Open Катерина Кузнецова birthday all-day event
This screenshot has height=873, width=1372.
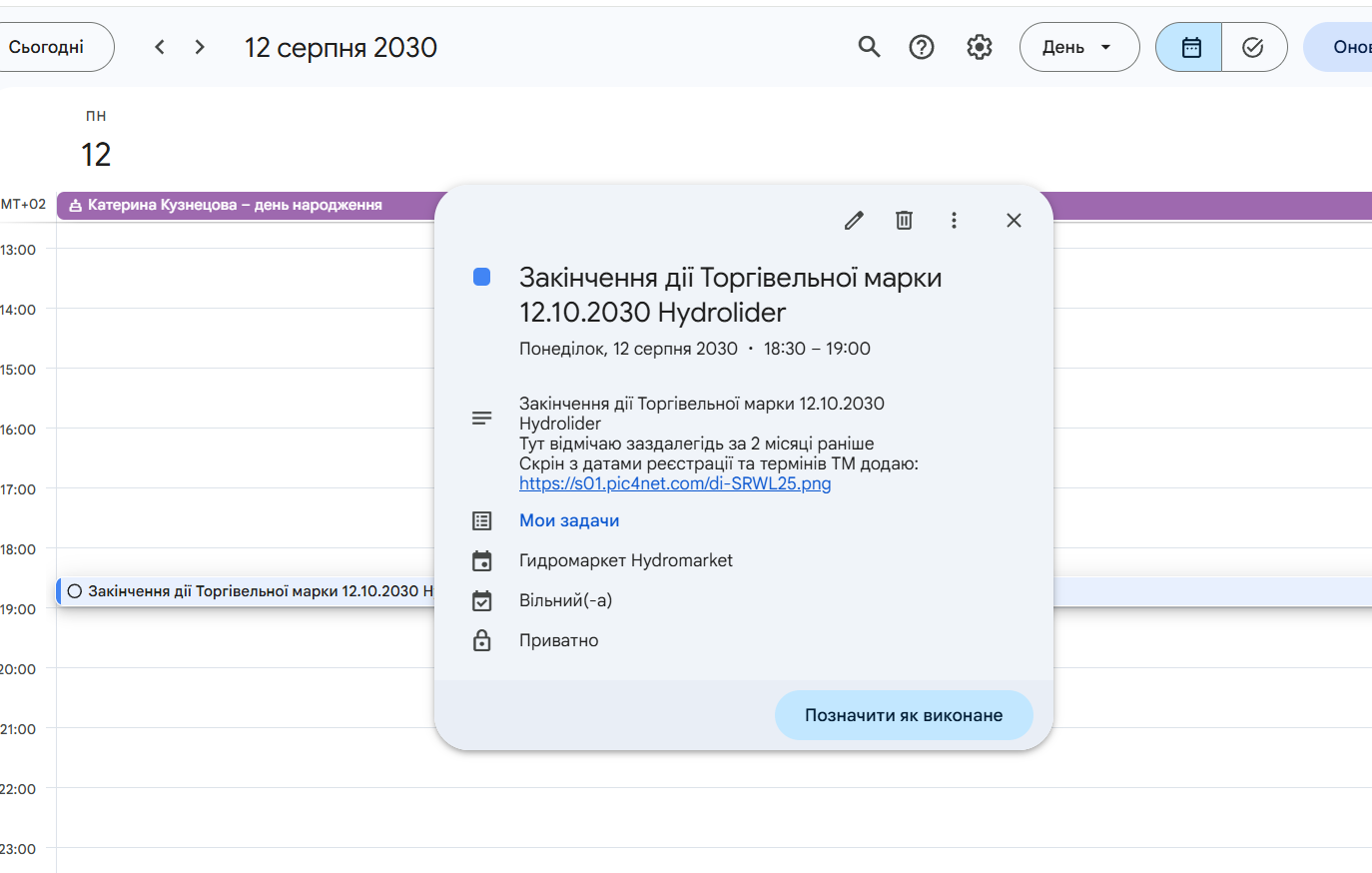(x=235, y=205)
